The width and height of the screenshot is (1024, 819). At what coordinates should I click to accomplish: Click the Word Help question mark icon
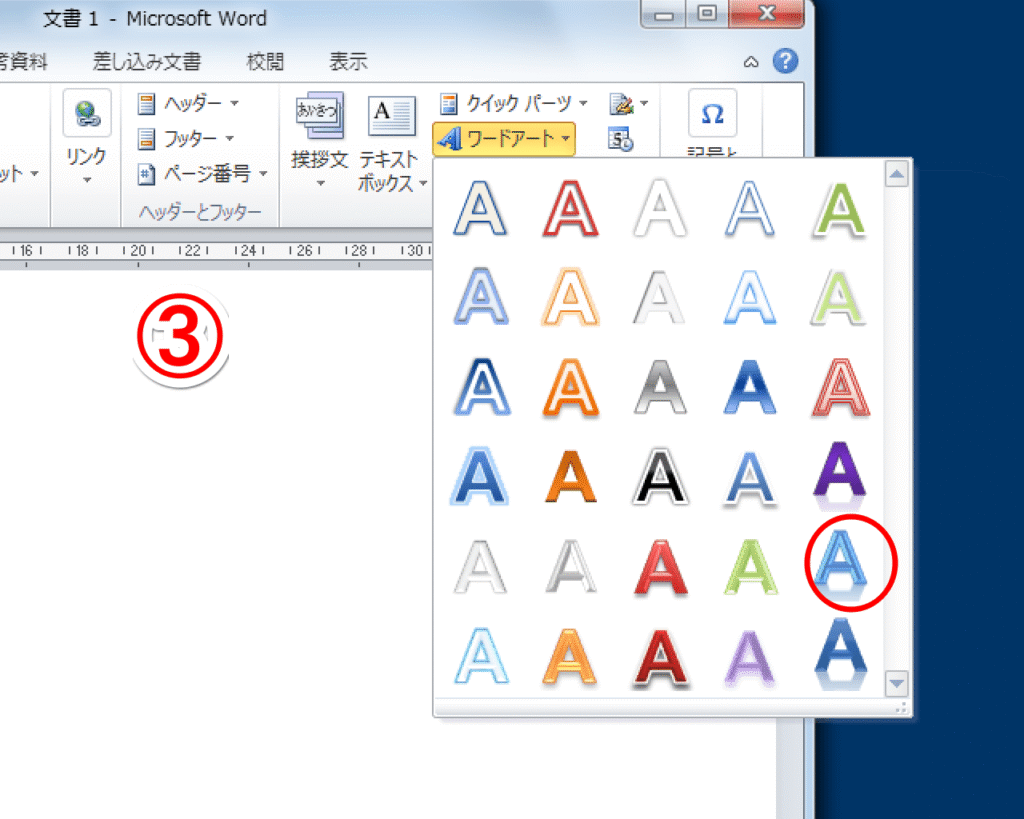[785, 61]
